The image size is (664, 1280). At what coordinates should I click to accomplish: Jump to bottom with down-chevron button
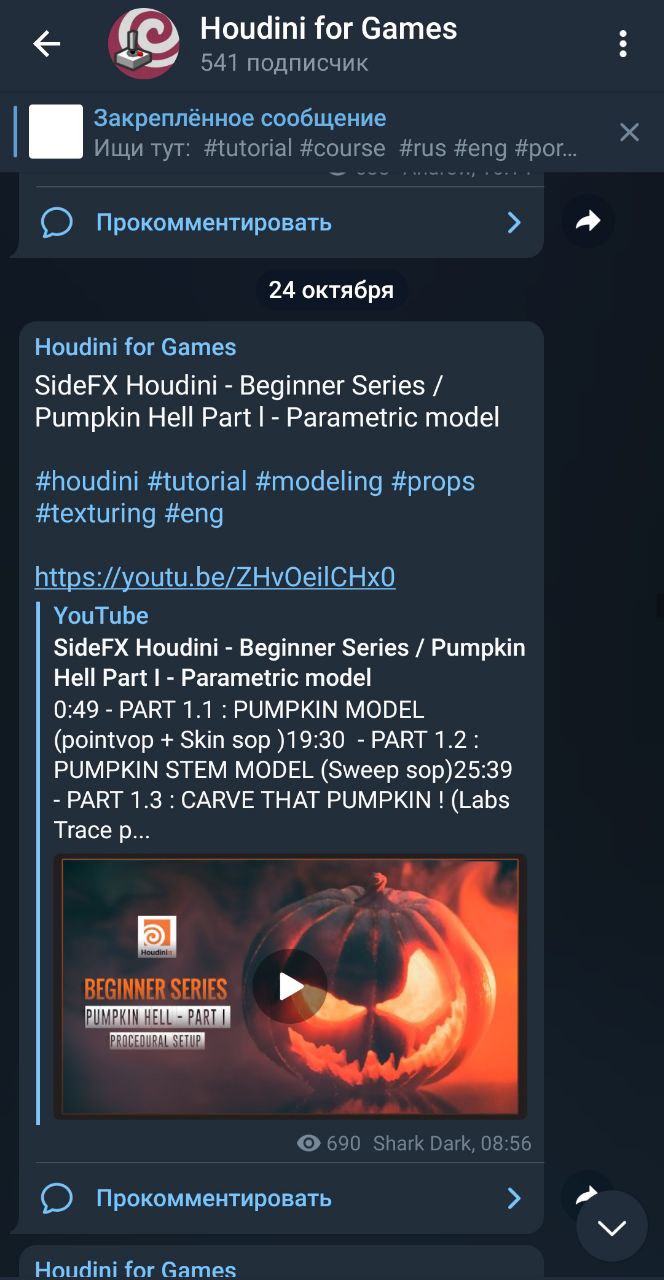coord(612,1226)
